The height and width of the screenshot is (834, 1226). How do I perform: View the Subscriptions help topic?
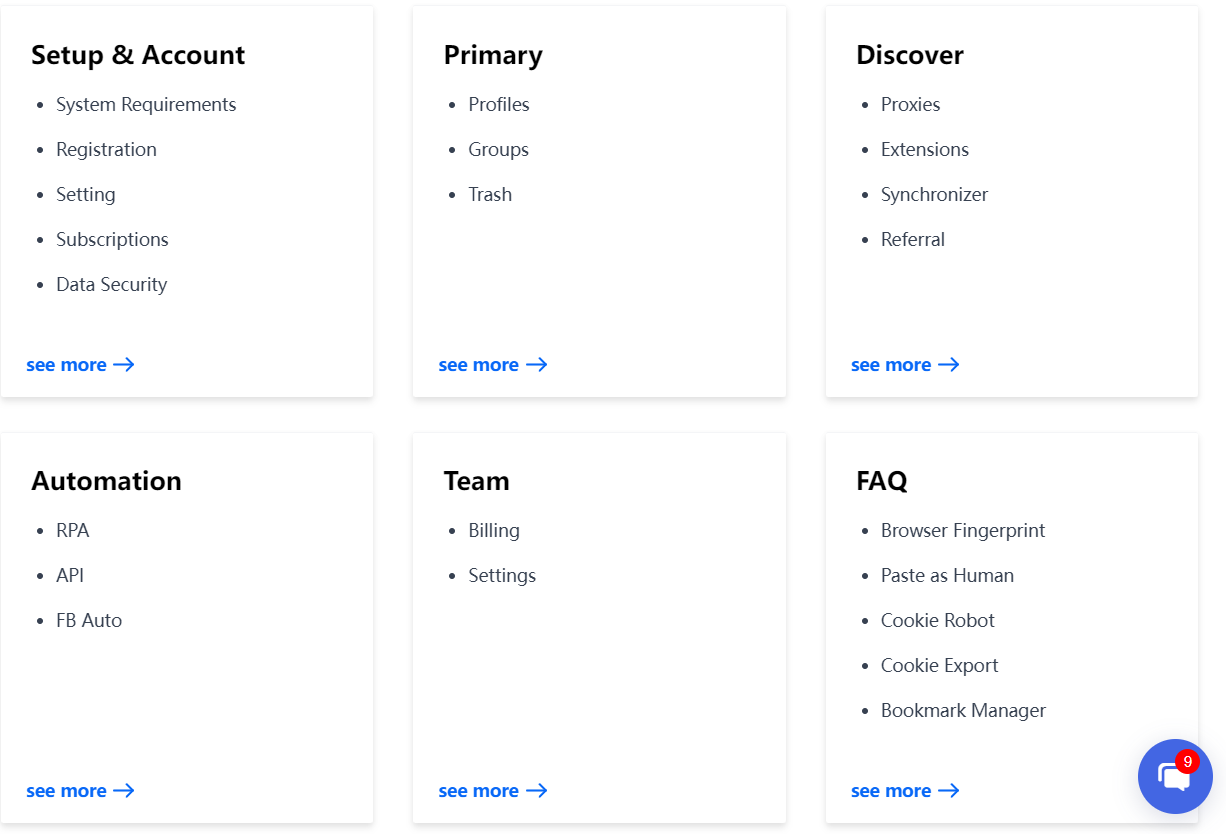point(112,239)
